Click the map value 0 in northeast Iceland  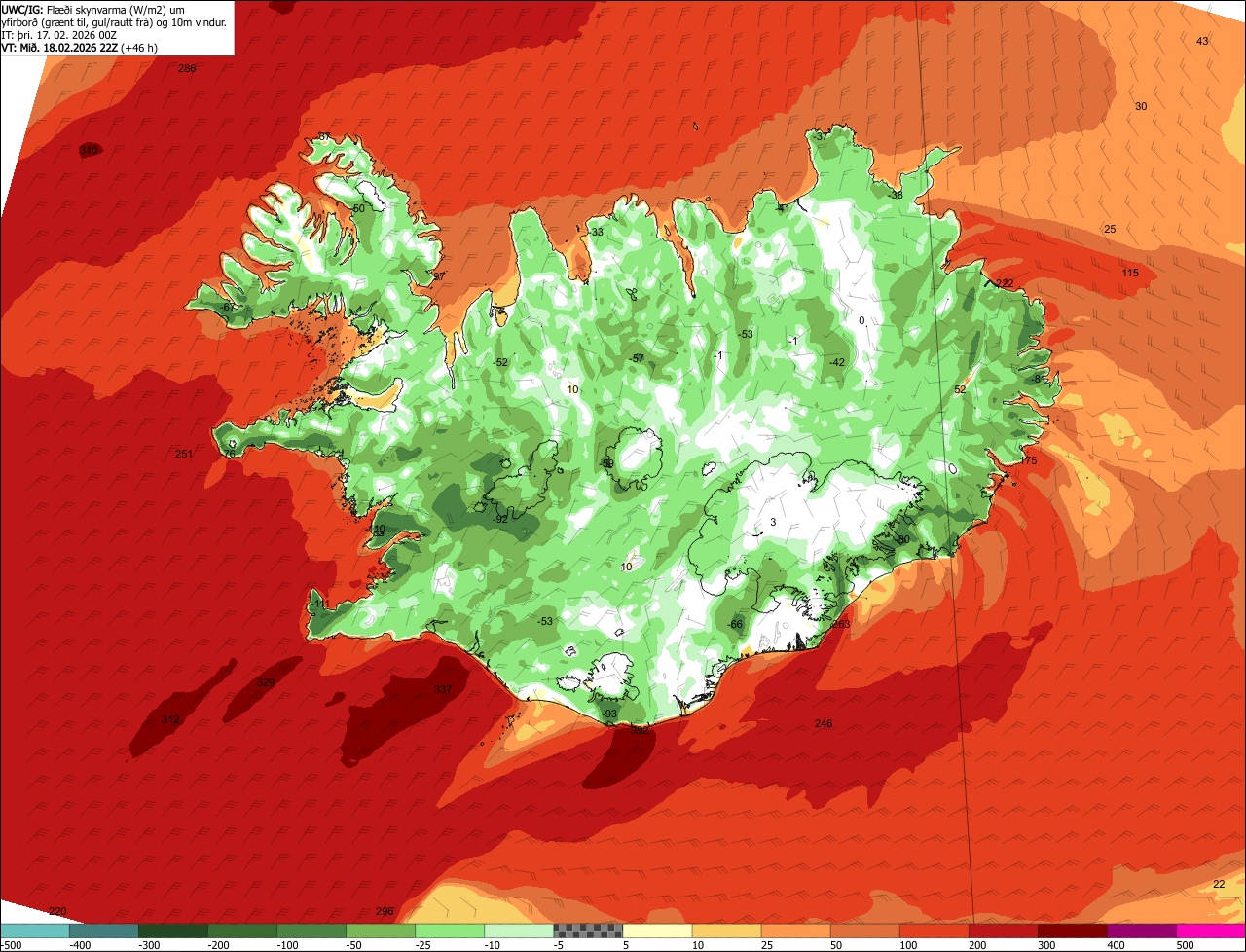tap(861, 320)
